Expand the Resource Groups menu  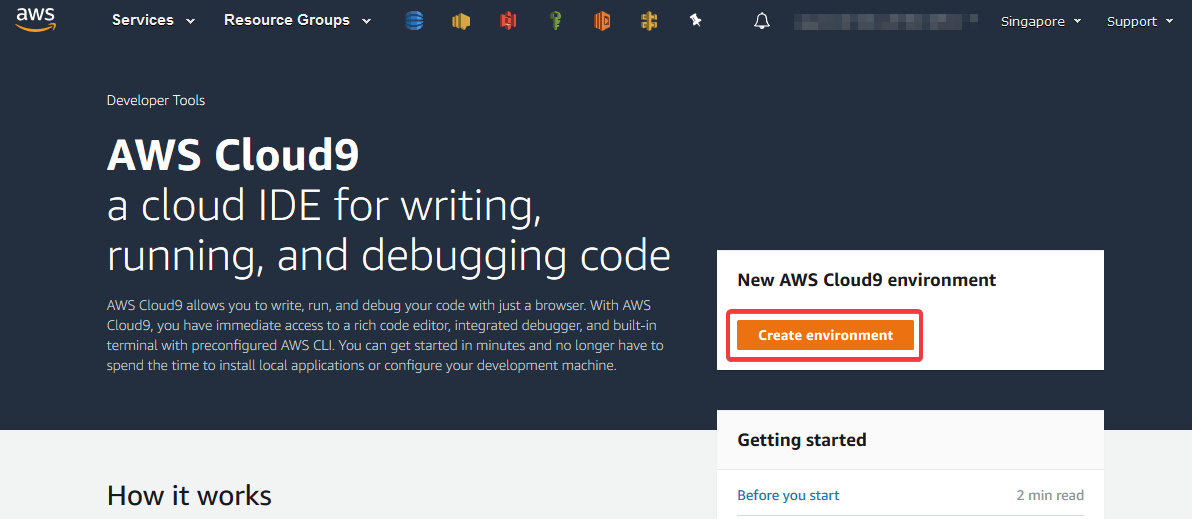tap(297, 21)
